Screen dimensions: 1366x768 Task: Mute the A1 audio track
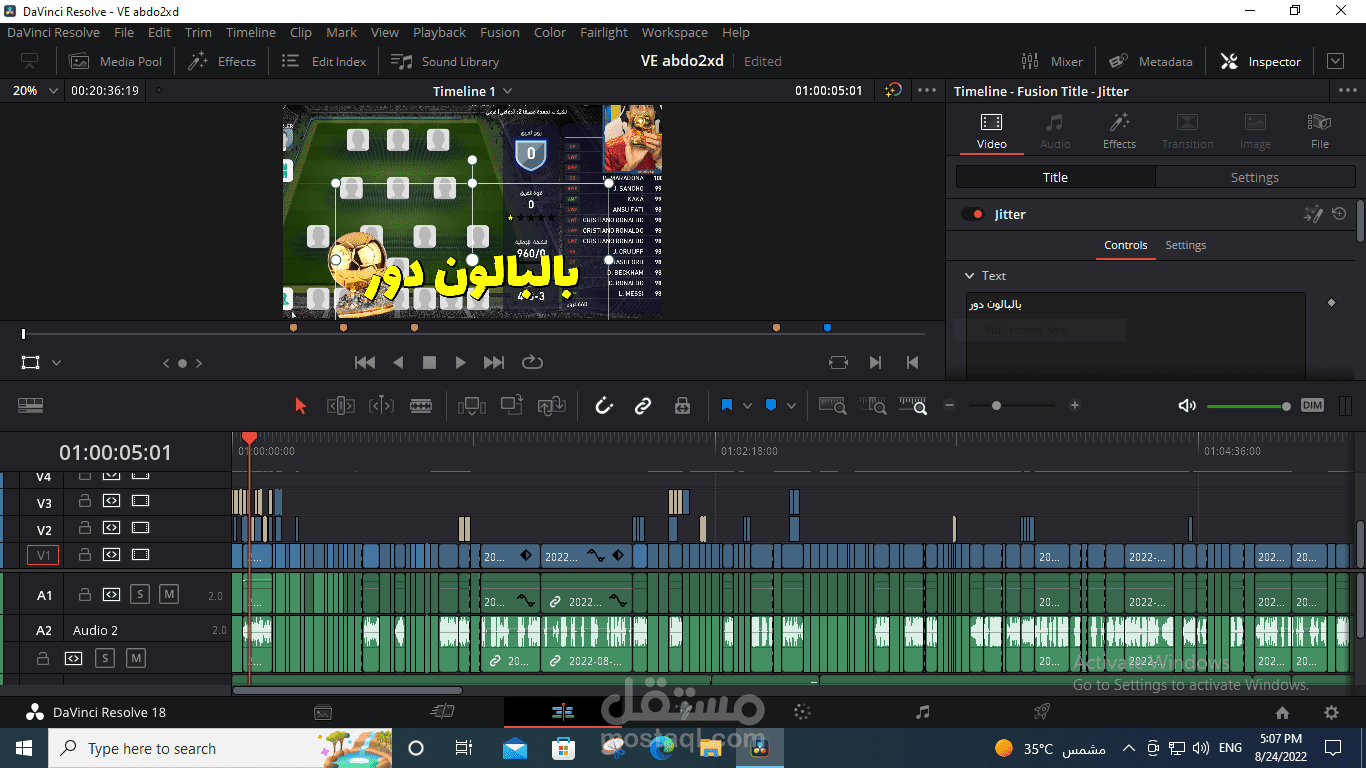coord(169,594)
